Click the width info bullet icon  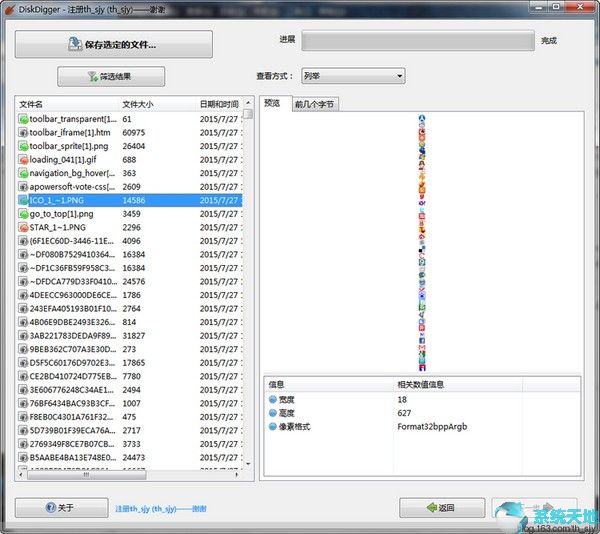coord(273,399)
